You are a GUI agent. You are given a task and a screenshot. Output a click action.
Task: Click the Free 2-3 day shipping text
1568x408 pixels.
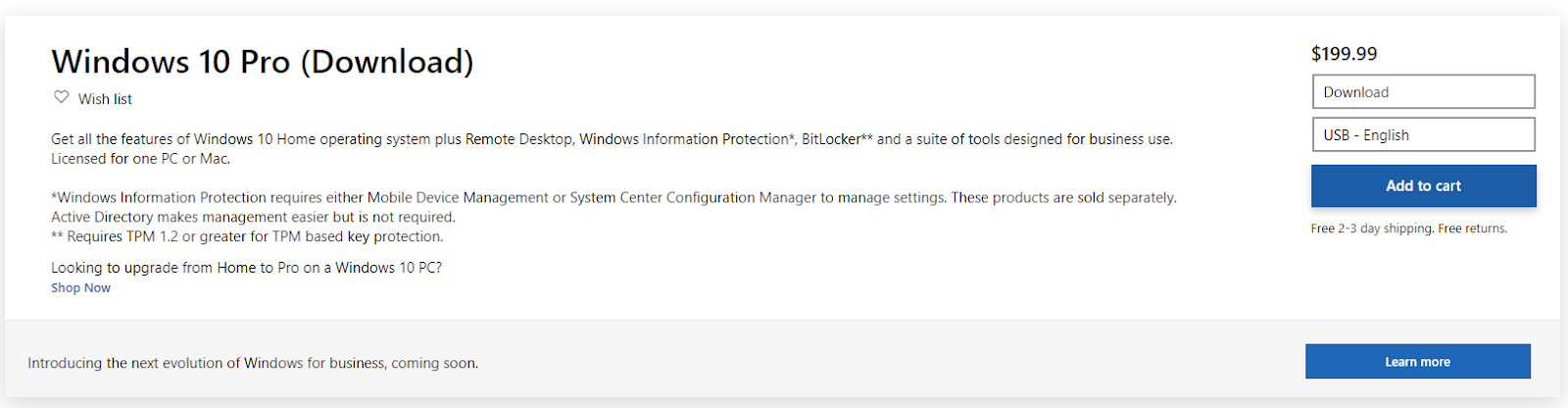(1372, 229)
